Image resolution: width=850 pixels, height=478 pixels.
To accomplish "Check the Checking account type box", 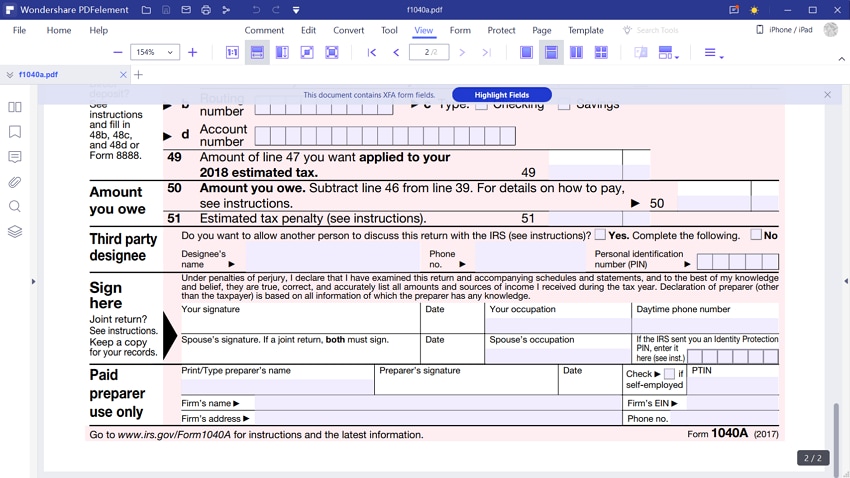I will pos(481,105).
